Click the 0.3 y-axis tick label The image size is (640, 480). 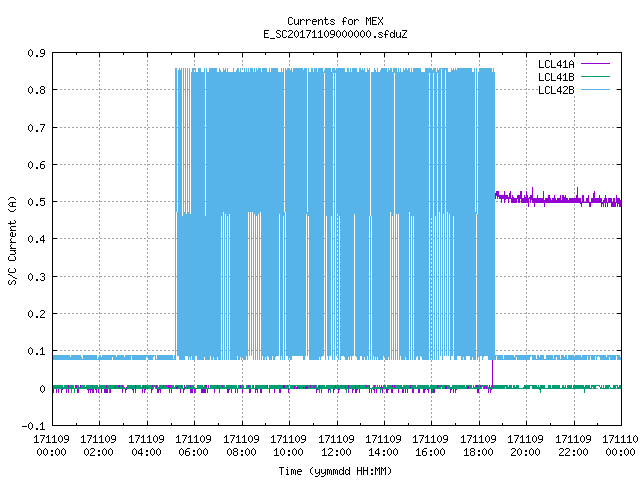tap(36, 277)
